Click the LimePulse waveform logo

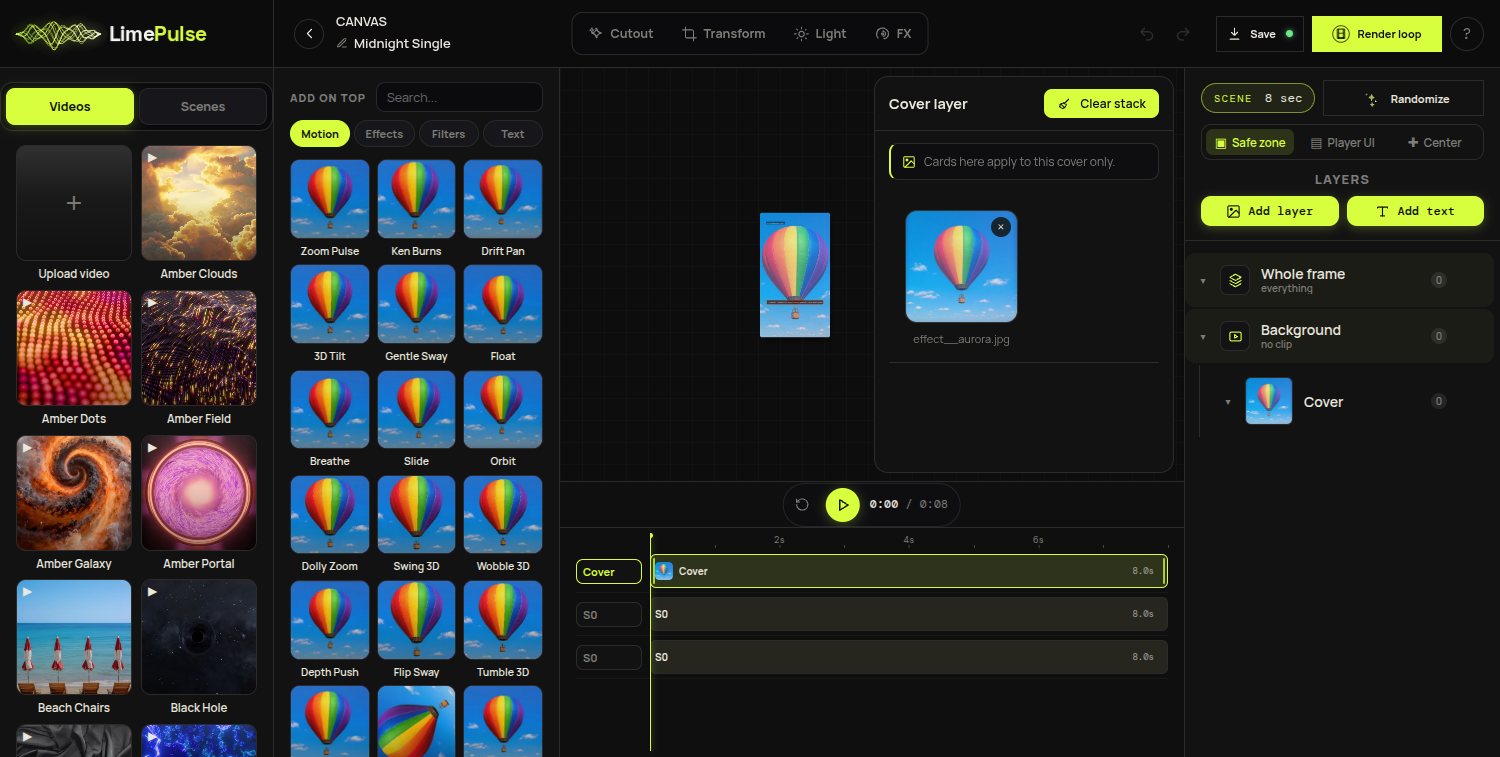pos(58,34)
